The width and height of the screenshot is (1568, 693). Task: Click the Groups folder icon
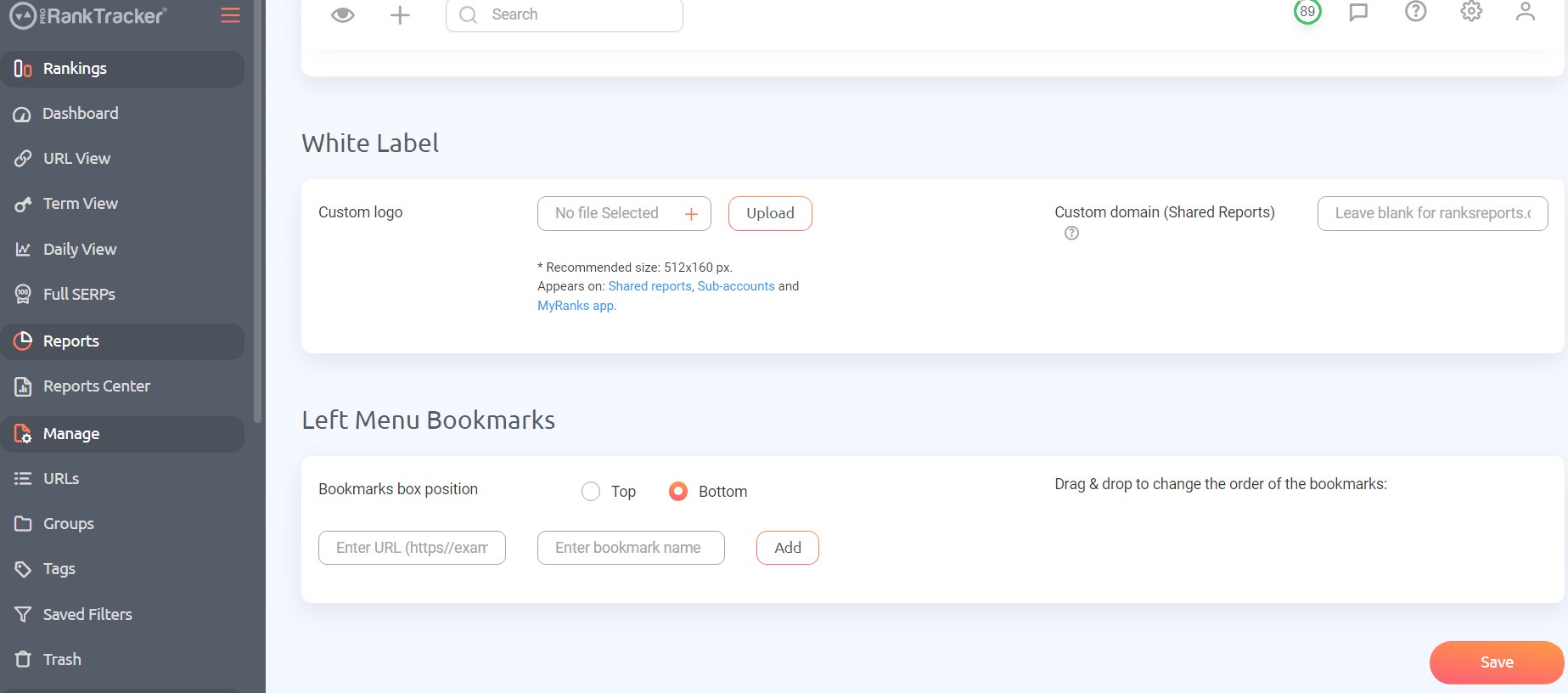[x=23, y=524]
